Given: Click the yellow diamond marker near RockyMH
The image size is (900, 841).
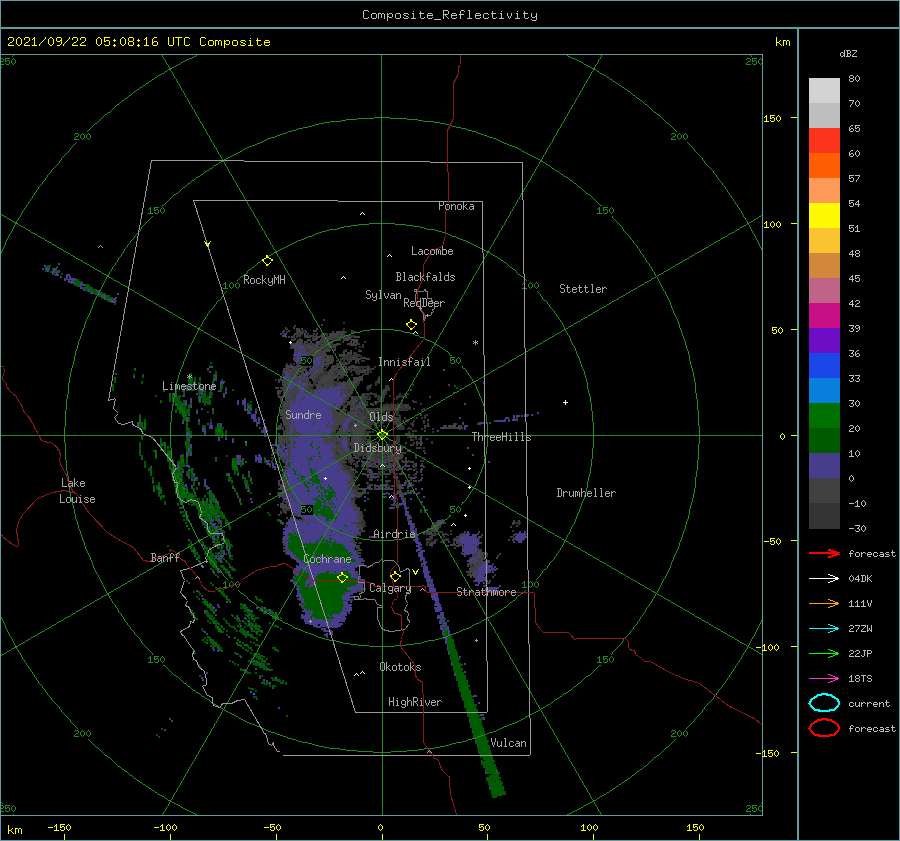Looking at the screenshot, I should (267, 261).
